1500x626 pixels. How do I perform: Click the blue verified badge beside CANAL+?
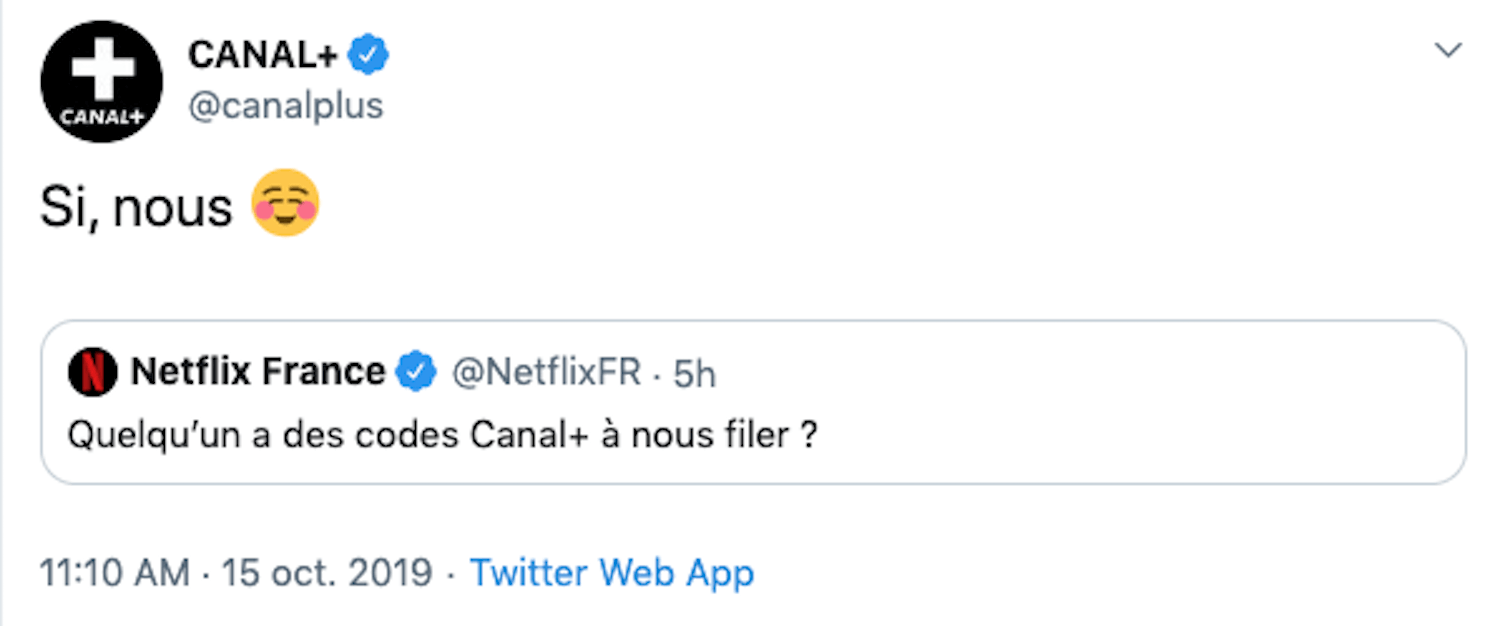(x=368, y=56)
